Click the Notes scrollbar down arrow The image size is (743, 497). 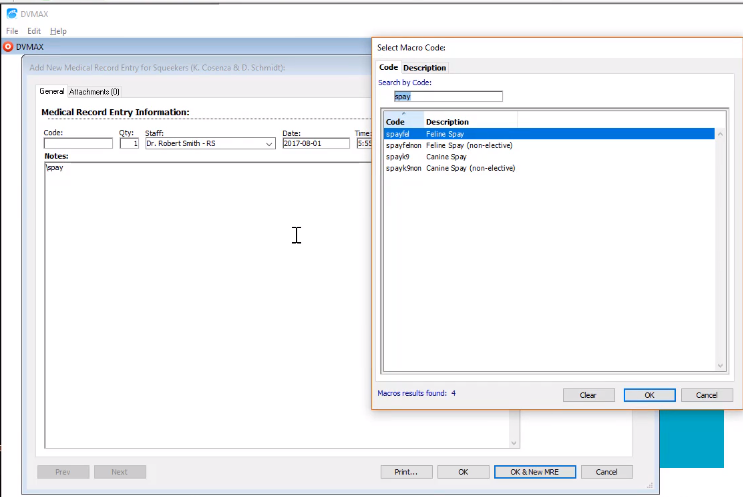(514, 443)
